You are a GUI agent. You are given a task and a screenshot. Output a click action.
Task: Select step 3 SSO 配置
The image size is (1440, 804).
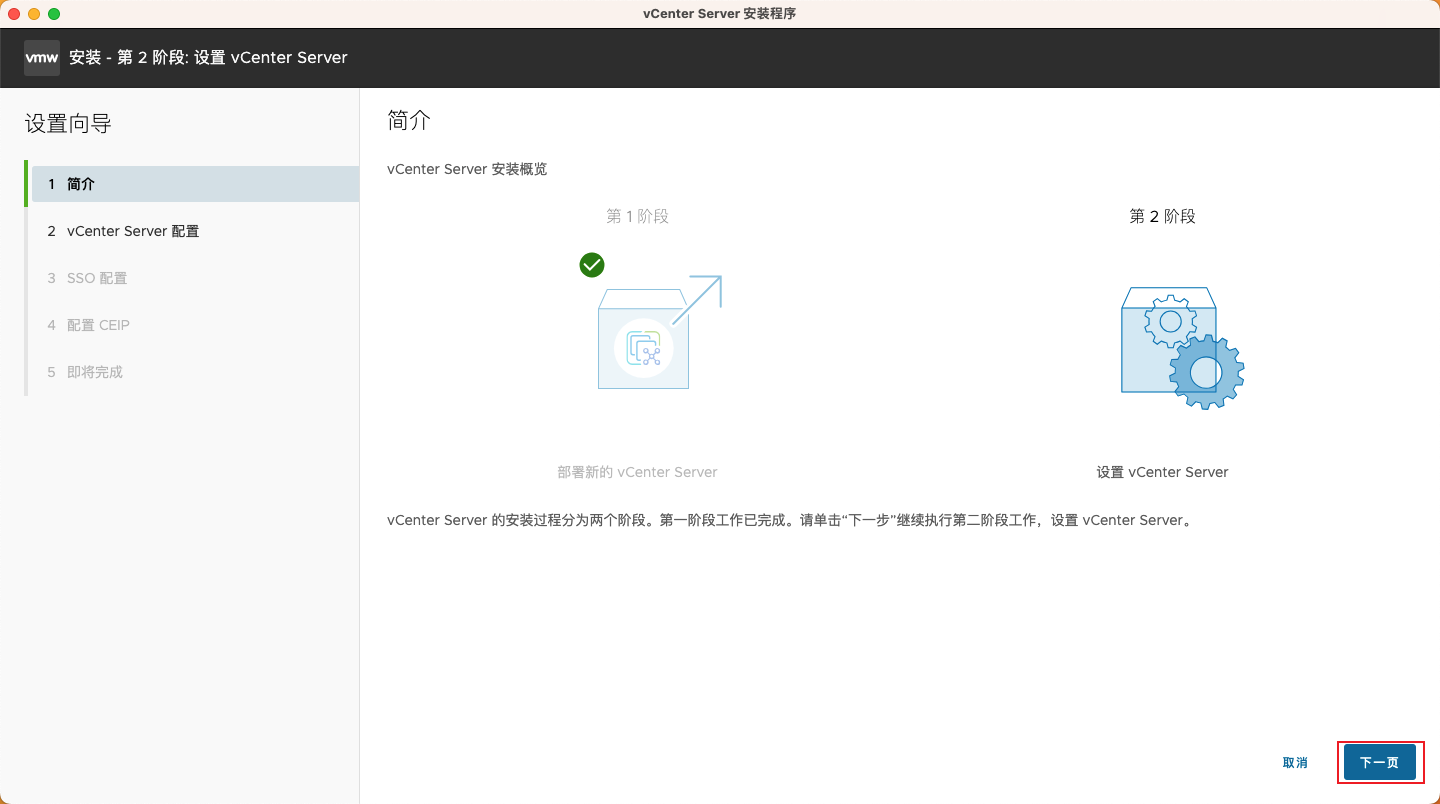[x=195, y=278]
